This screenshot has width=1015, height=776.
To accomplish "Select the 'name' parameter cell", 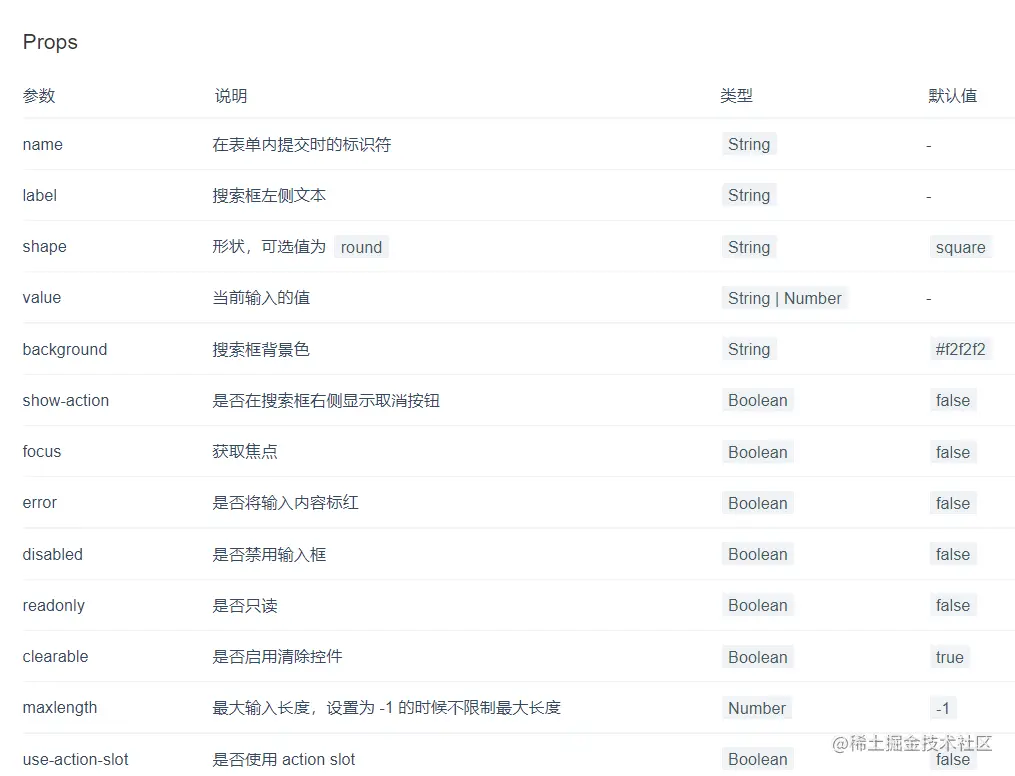I will (43, 144).
